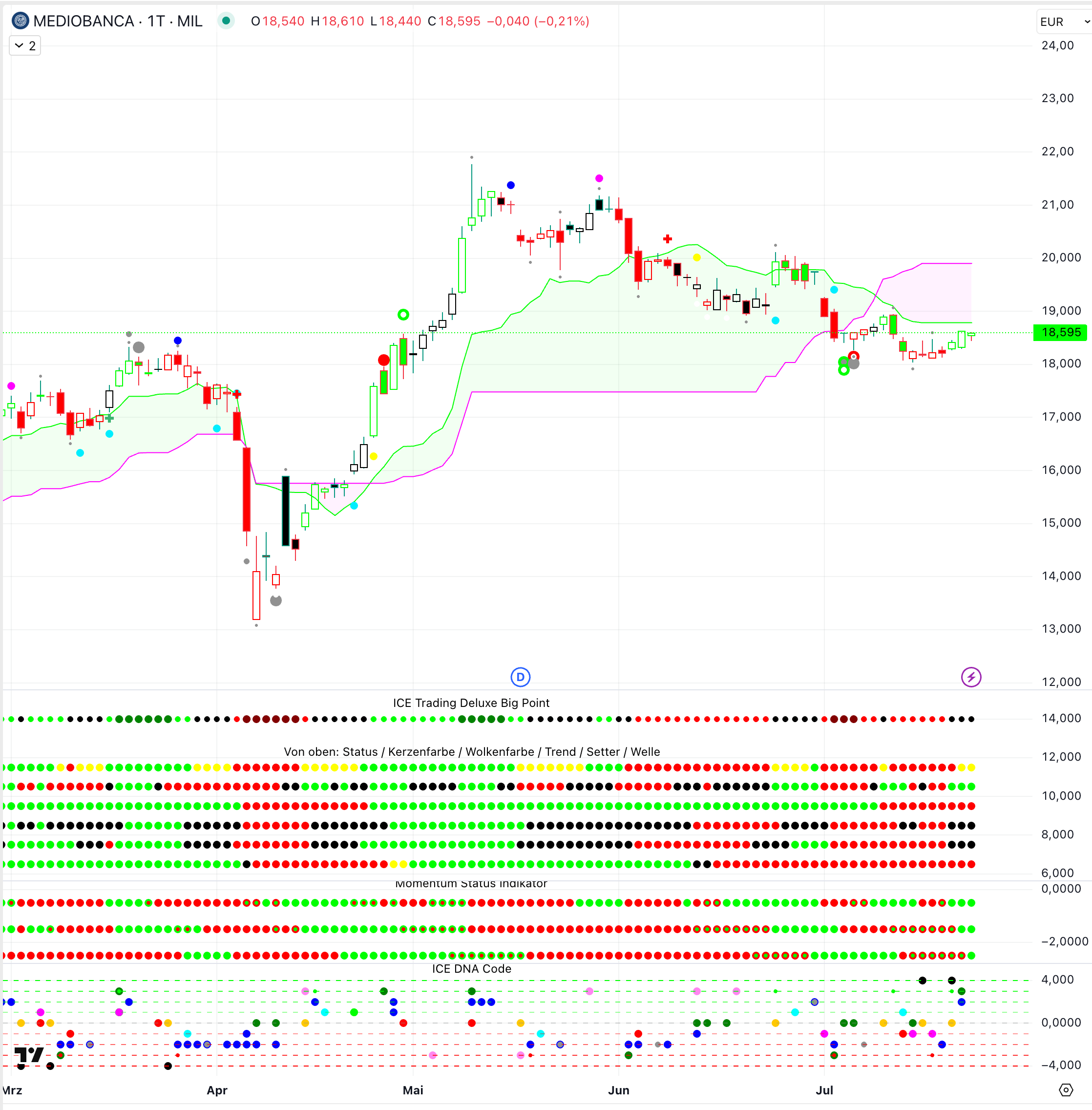
Task: Click the purple lightning bolt icon
Action: (970, 677)
